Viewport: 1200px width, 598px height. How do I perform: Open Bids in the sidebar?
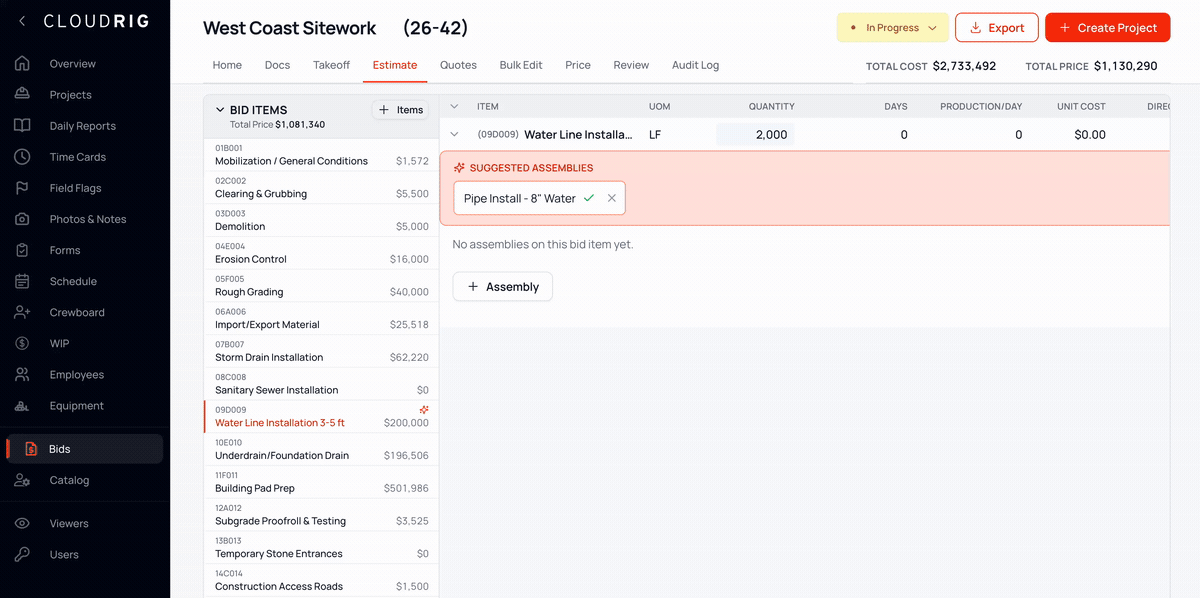(x=84, y=449)
